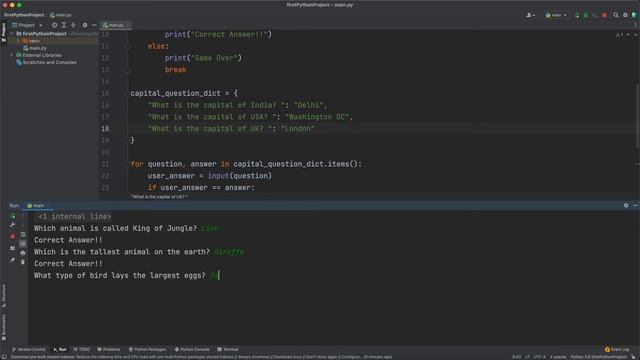640x360 pixels.
Task: Open the Terminal tool window
Action: pos(228,349)
